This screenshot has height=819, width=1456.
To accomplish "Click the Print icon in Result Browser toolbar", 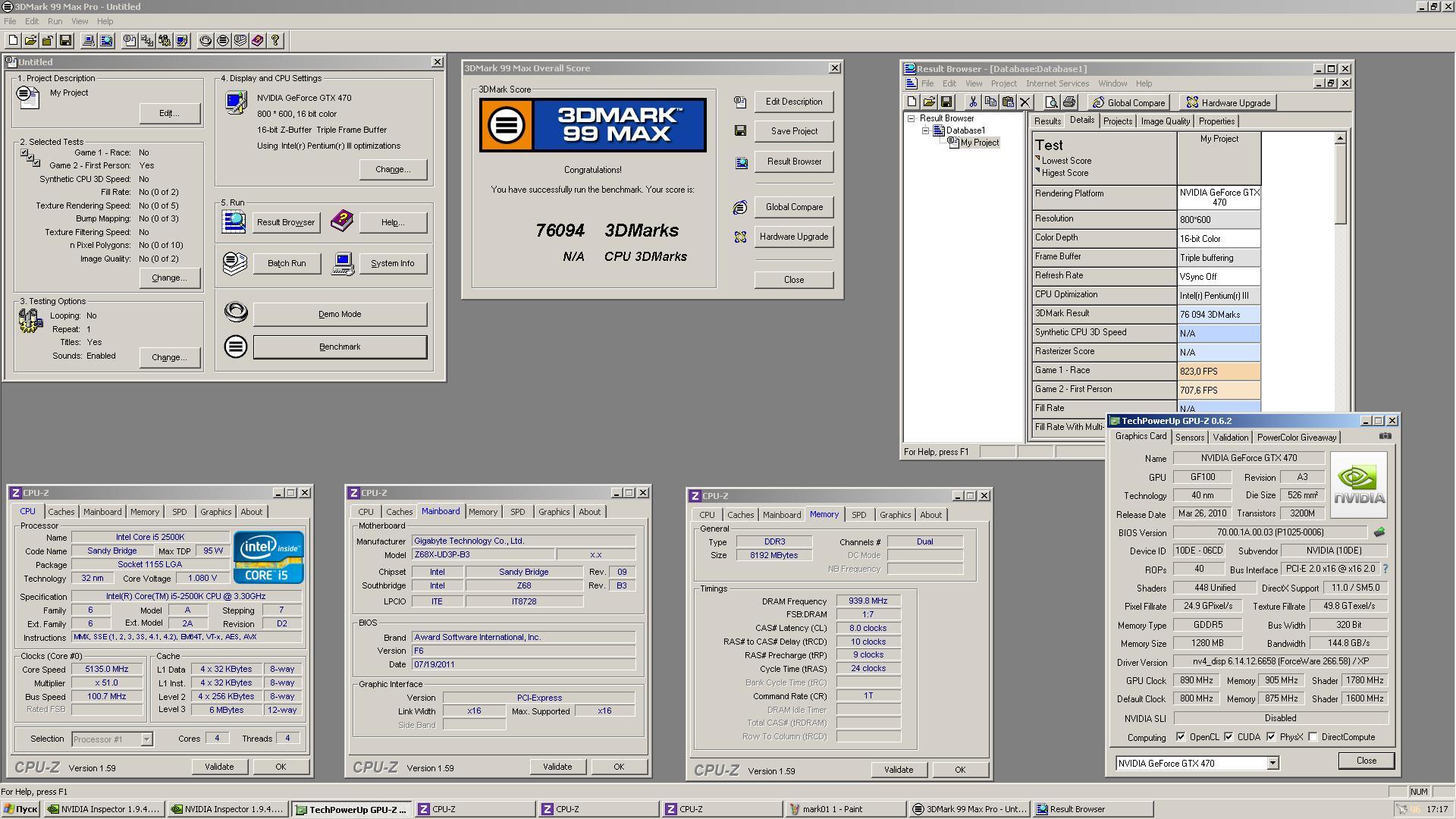I will (1069, 102).
